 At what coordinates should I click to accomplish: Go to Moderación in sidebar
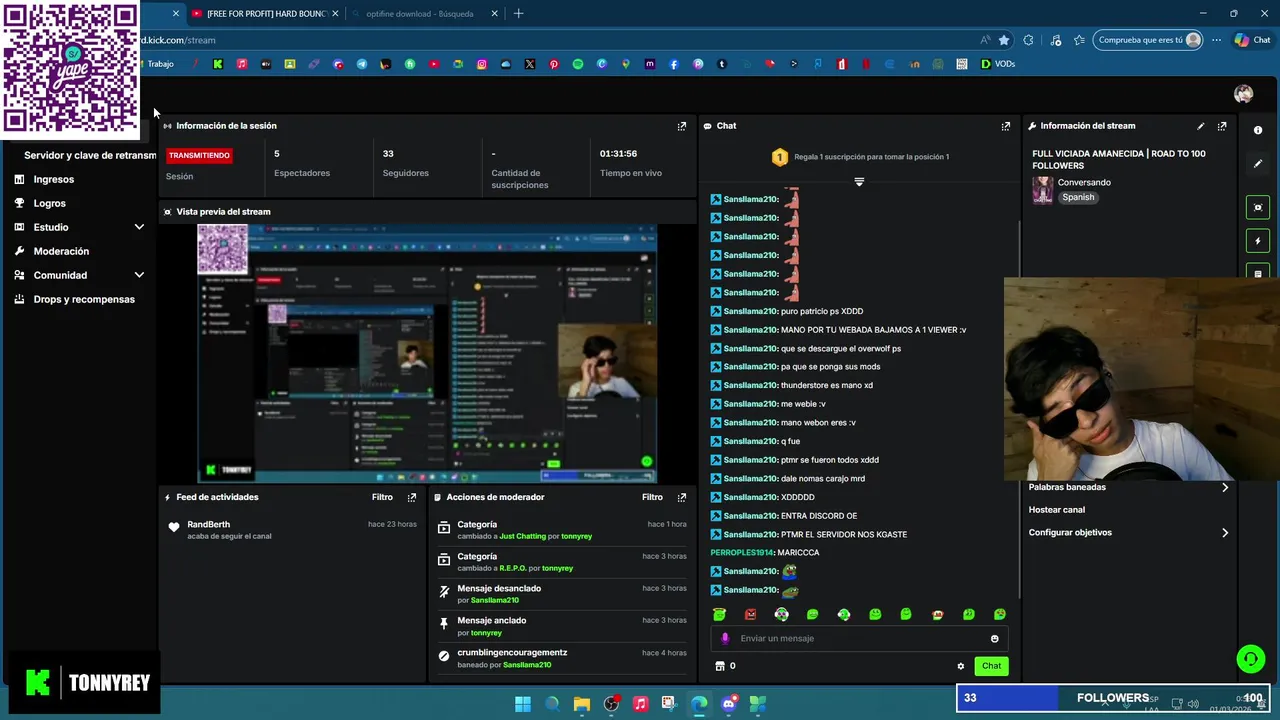click(61, 251)
